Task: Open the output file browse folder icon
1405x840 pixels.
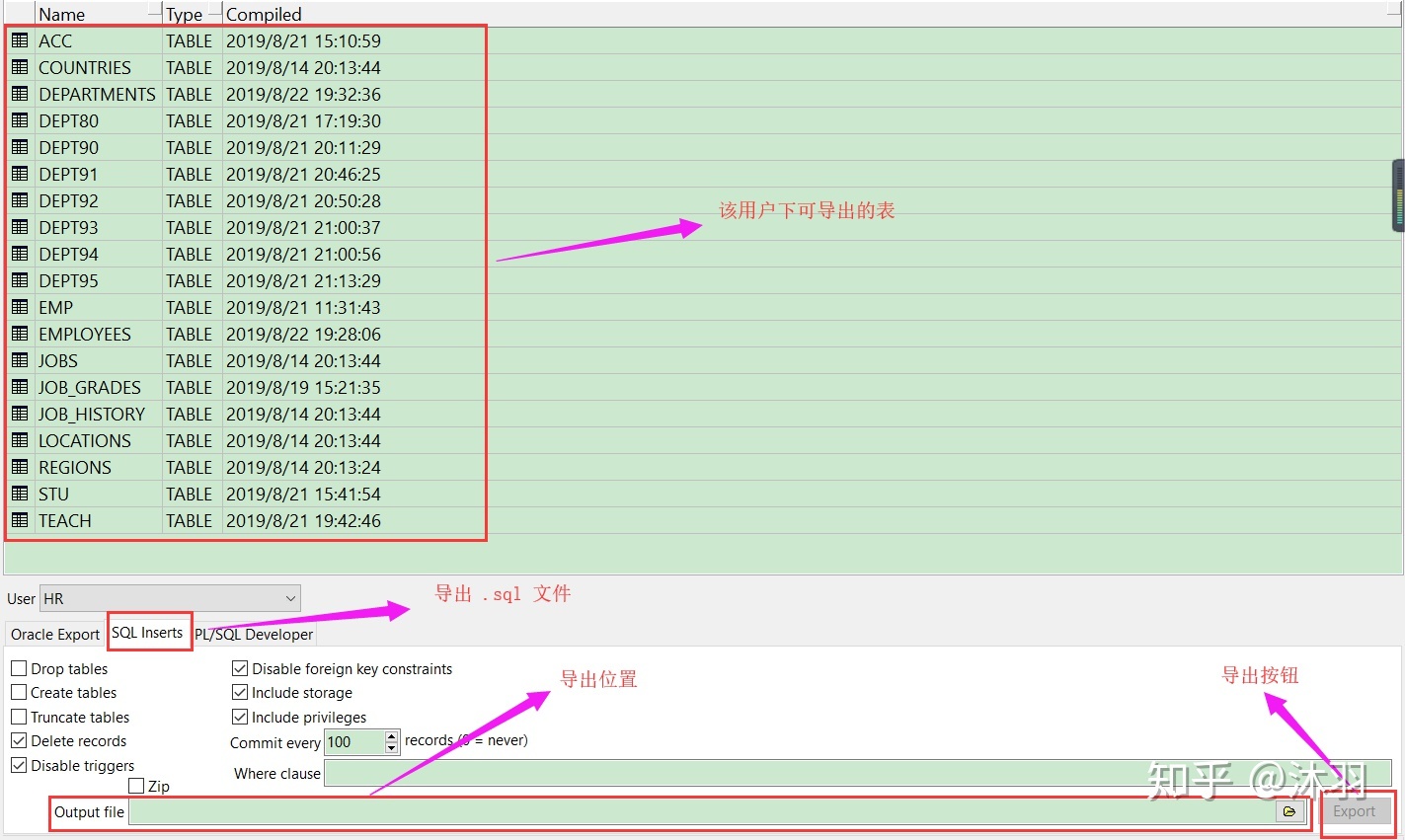Action: 1289,811
